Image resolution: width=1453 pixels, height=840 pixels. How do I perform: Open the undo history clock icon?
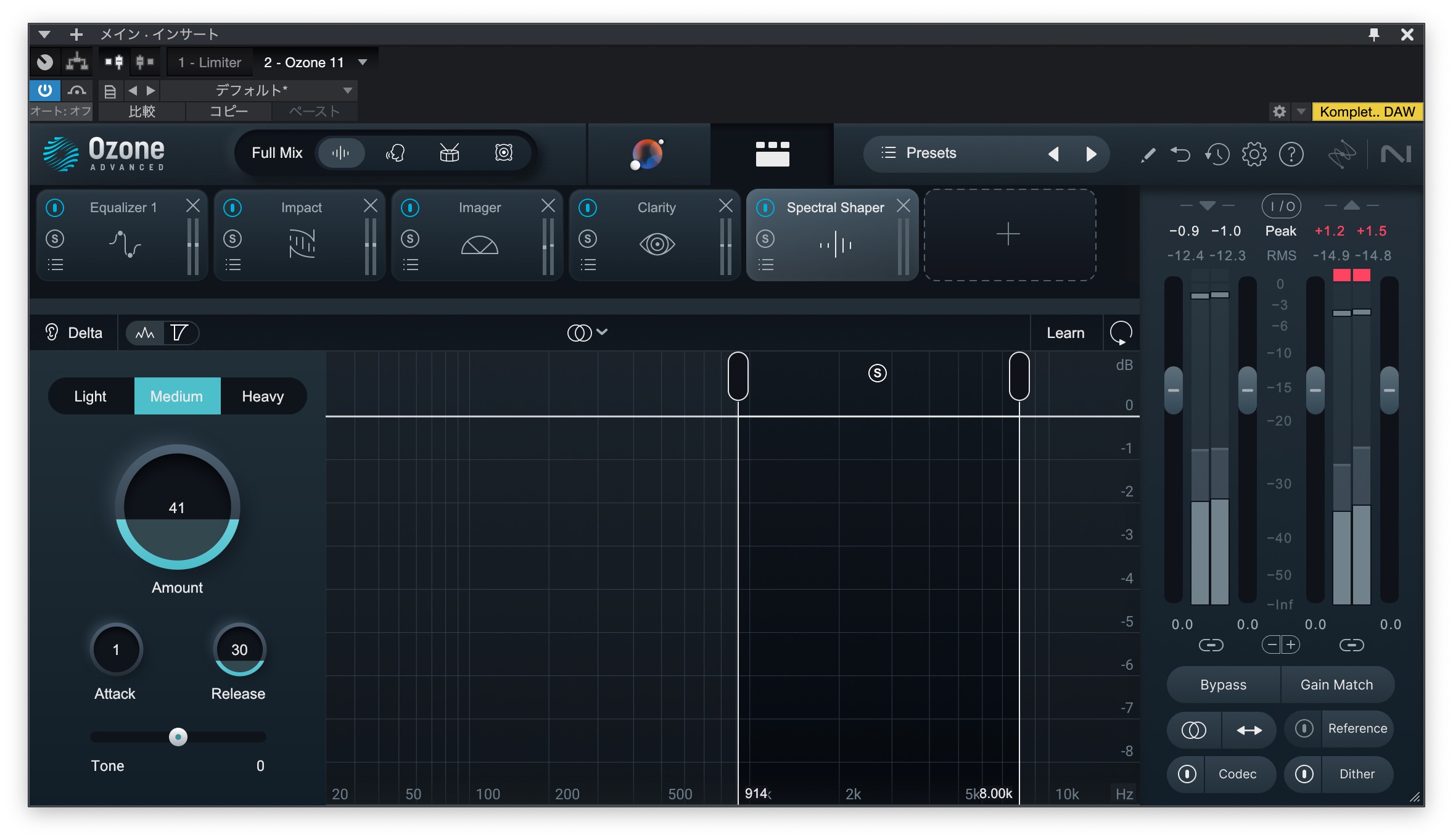pyautogui.click(x=1217, y=154)
